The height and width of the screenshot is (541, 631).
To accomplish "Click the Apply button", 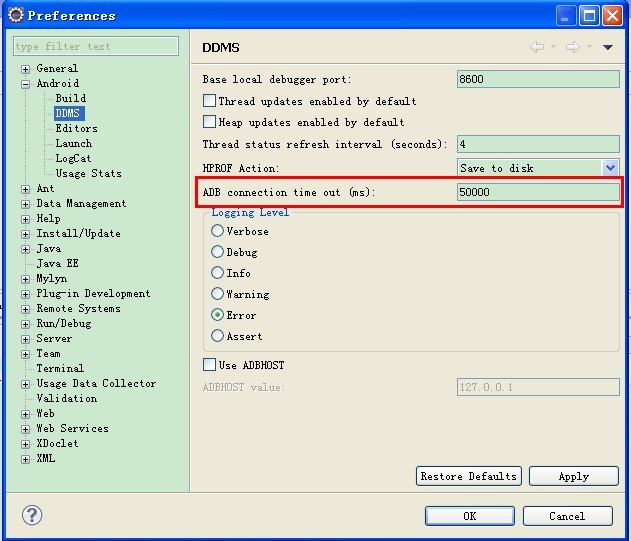I will (x=574, y=476).
